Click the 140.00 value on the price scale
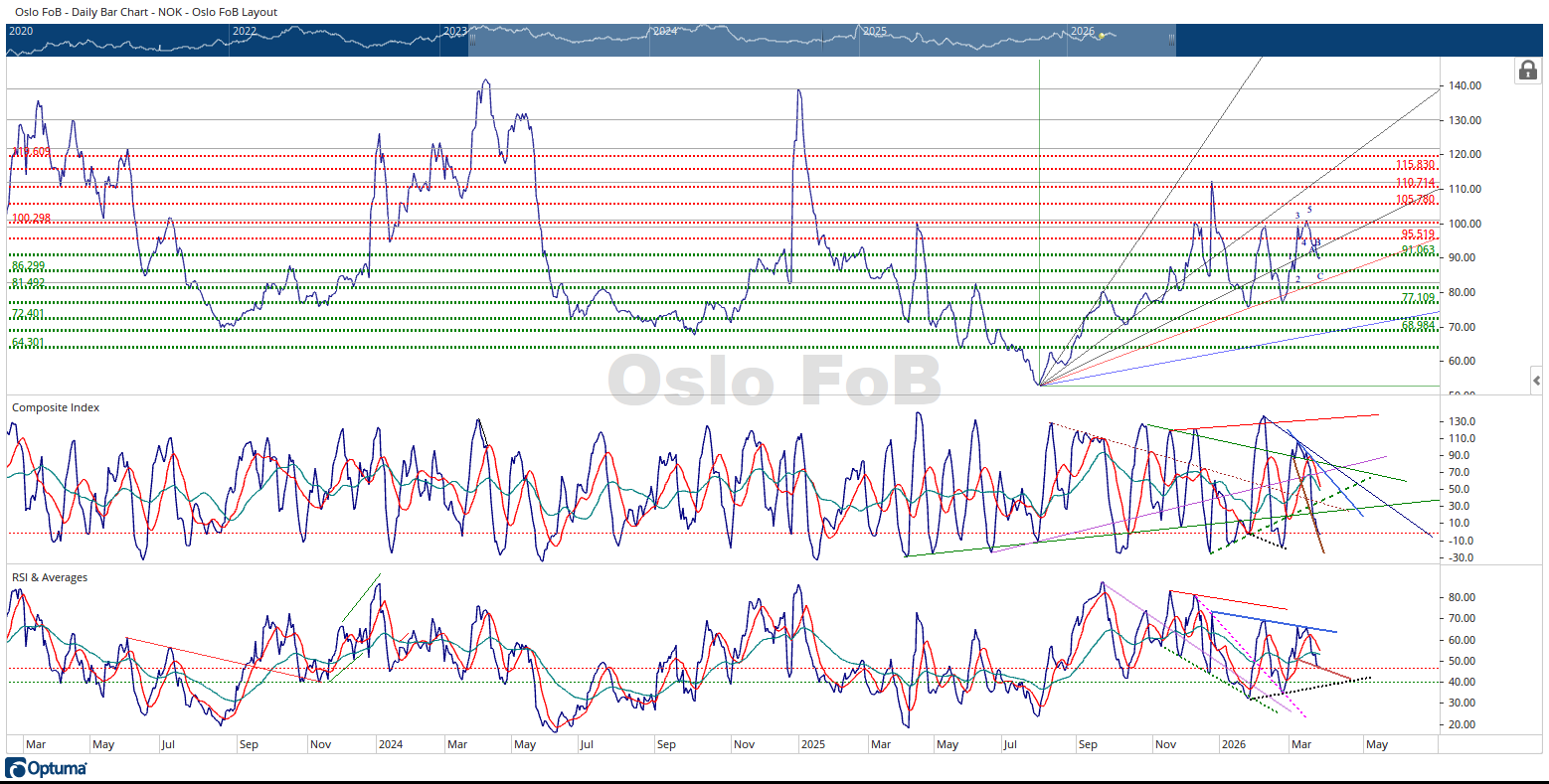The image size is (1549, 784). pos(1465,86)
